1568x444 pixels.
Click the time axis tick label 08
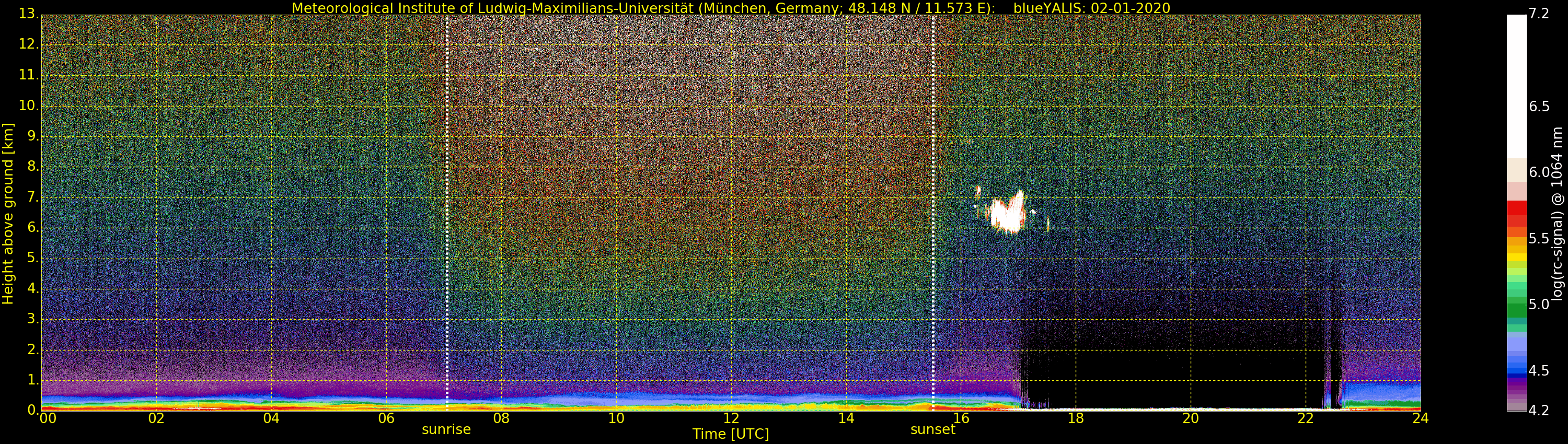click(x=501, y=418)
